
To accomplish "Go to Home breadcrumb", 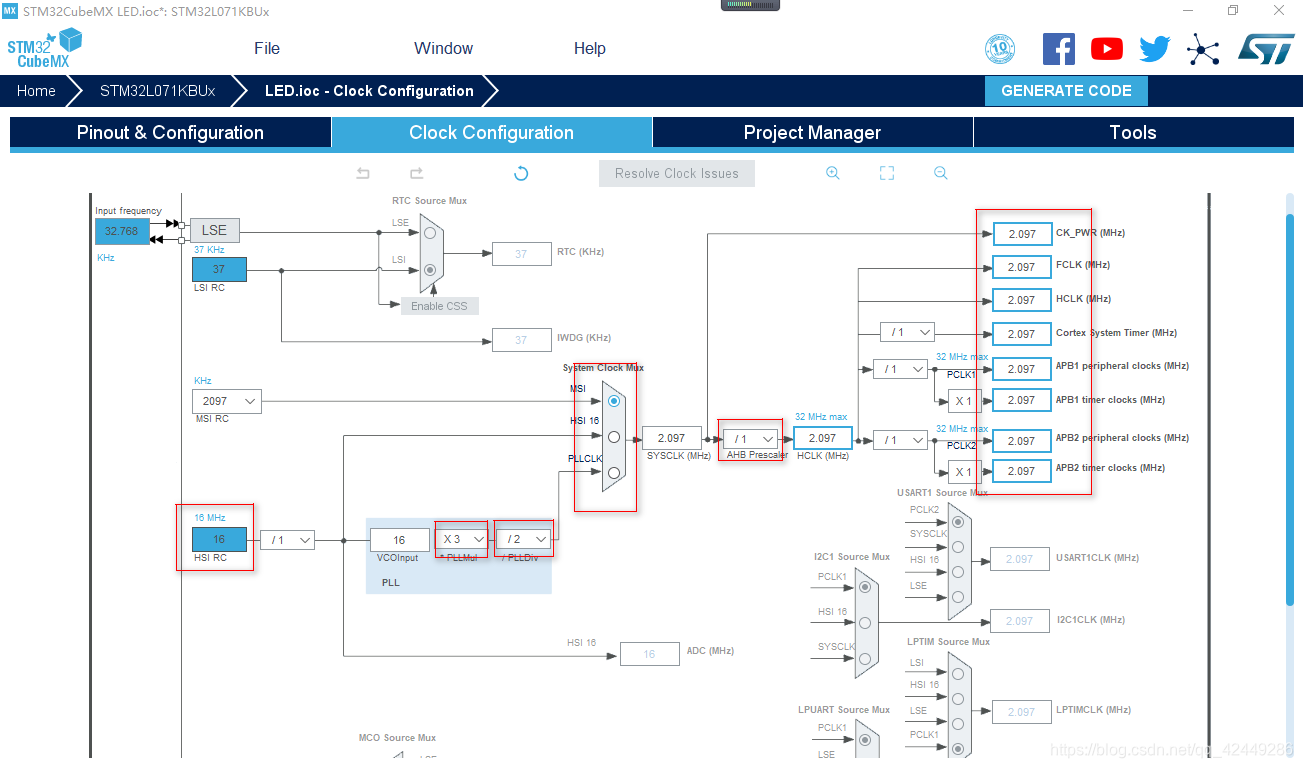I will click(x=36, y=90).
